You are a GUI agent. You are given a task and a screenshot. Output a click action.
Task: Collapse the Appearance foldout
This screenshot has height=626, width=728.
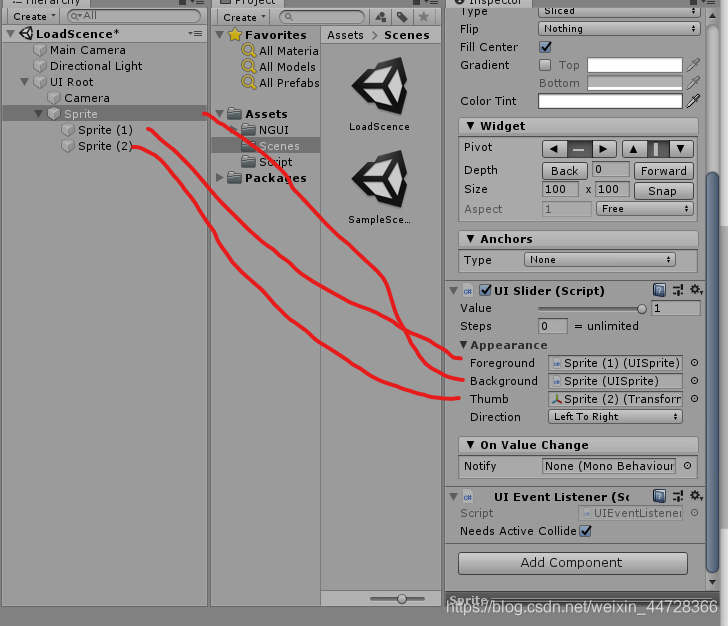click(x=463, y=345)
